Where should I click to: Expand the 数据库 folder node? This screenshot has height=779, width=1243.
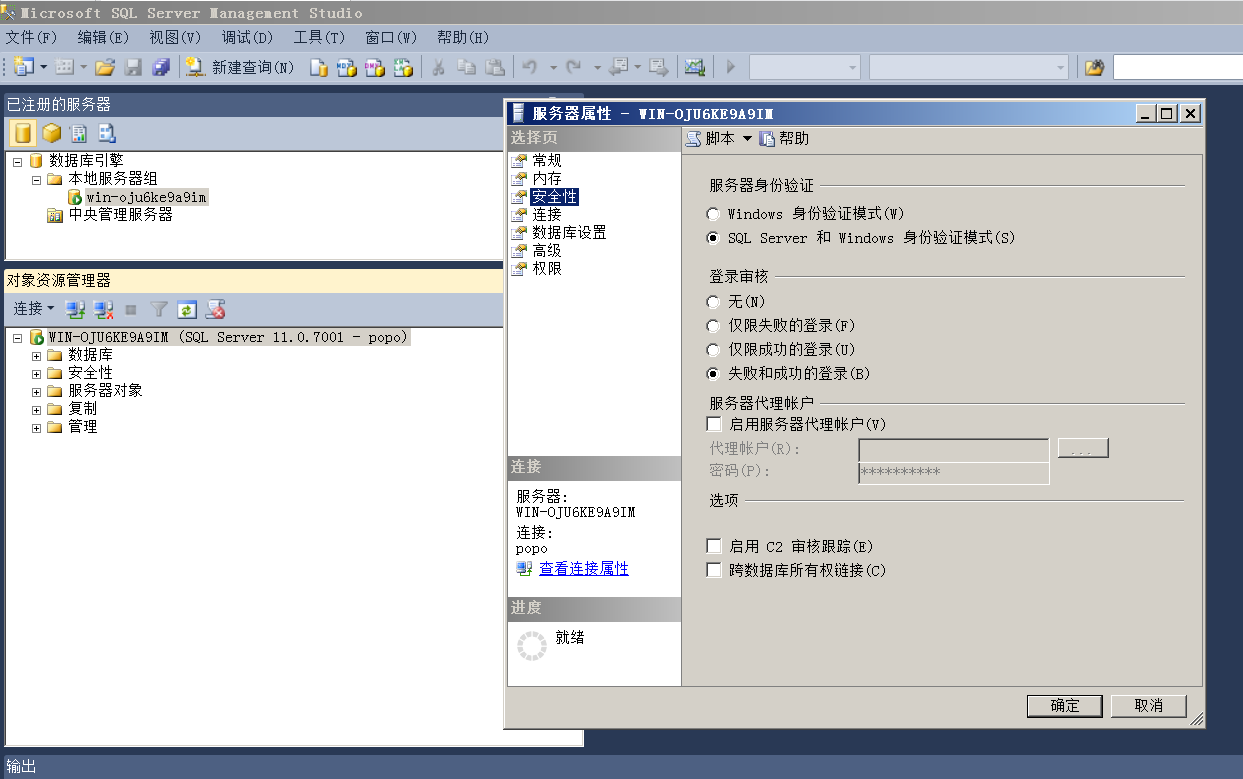point(37,355)
